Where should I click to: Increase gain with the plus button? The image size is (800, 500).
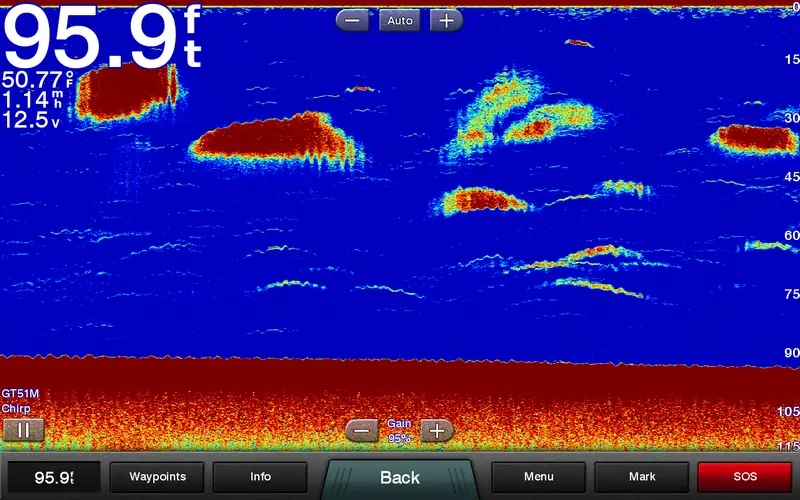click(436, 431)
